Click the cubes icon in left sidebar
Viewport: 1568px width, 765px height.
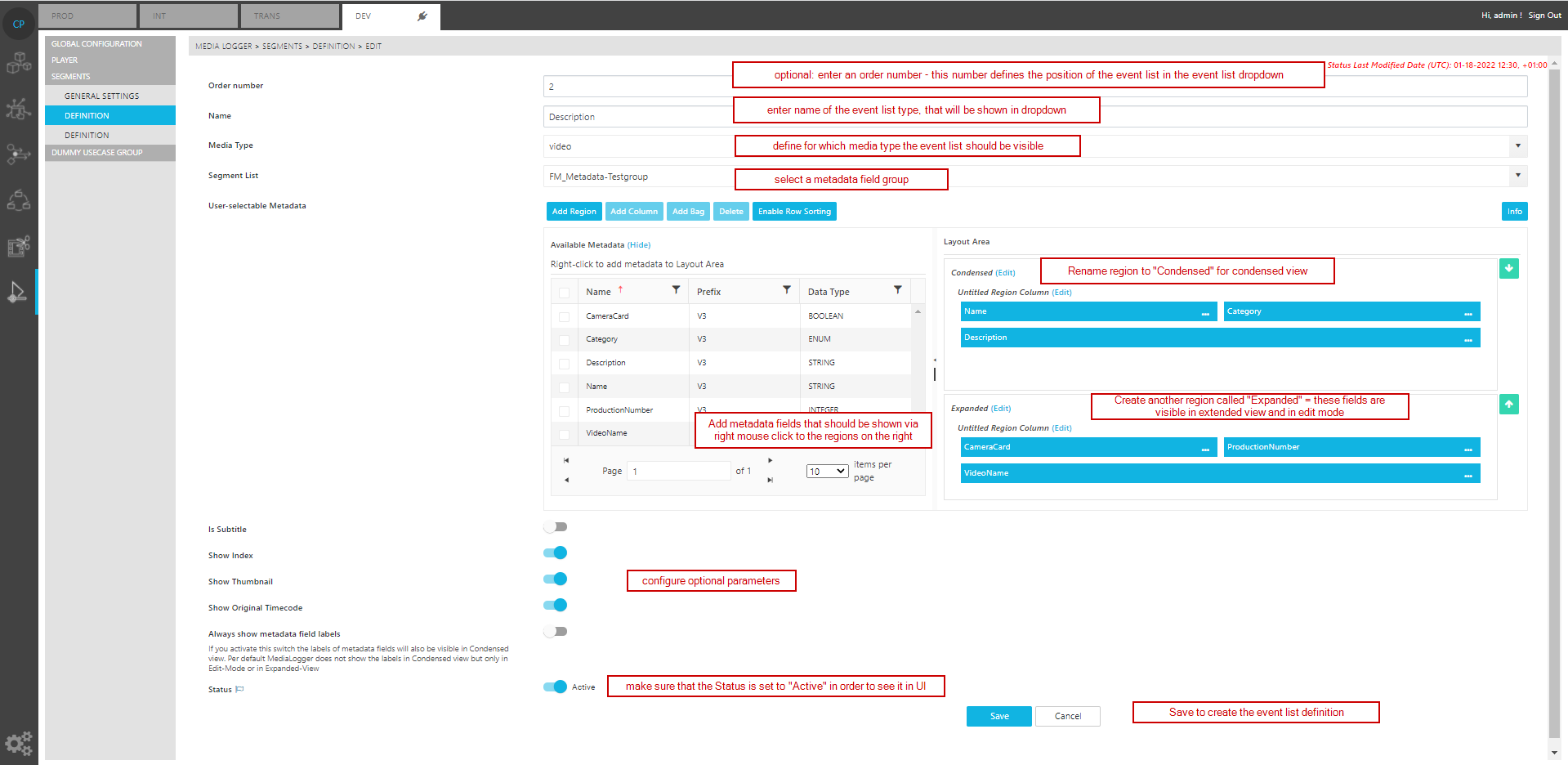pyautogui.click(x=19, y=63)
